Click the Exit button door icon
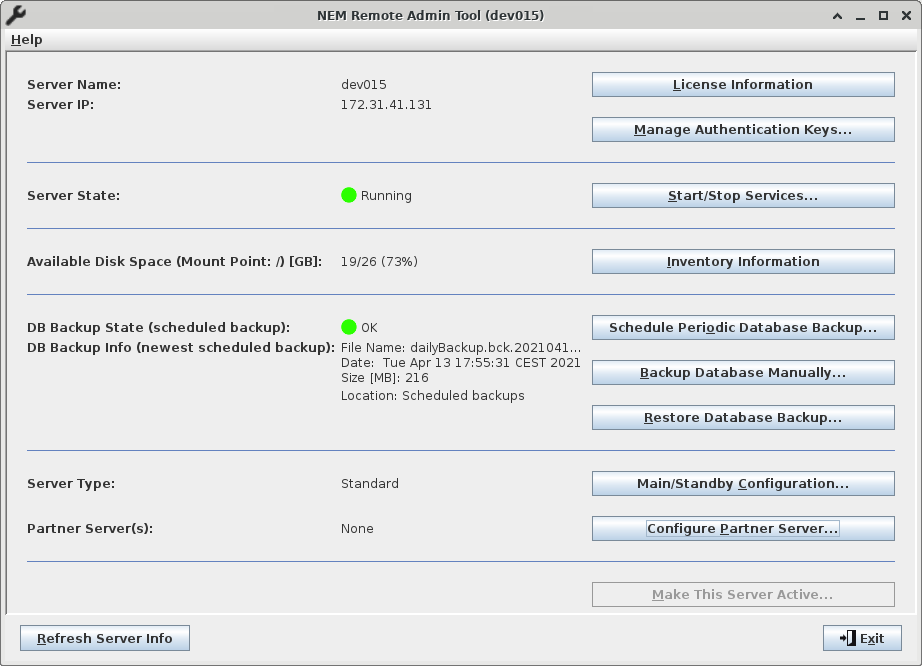The image size is (922, 666). pos(847,638)
